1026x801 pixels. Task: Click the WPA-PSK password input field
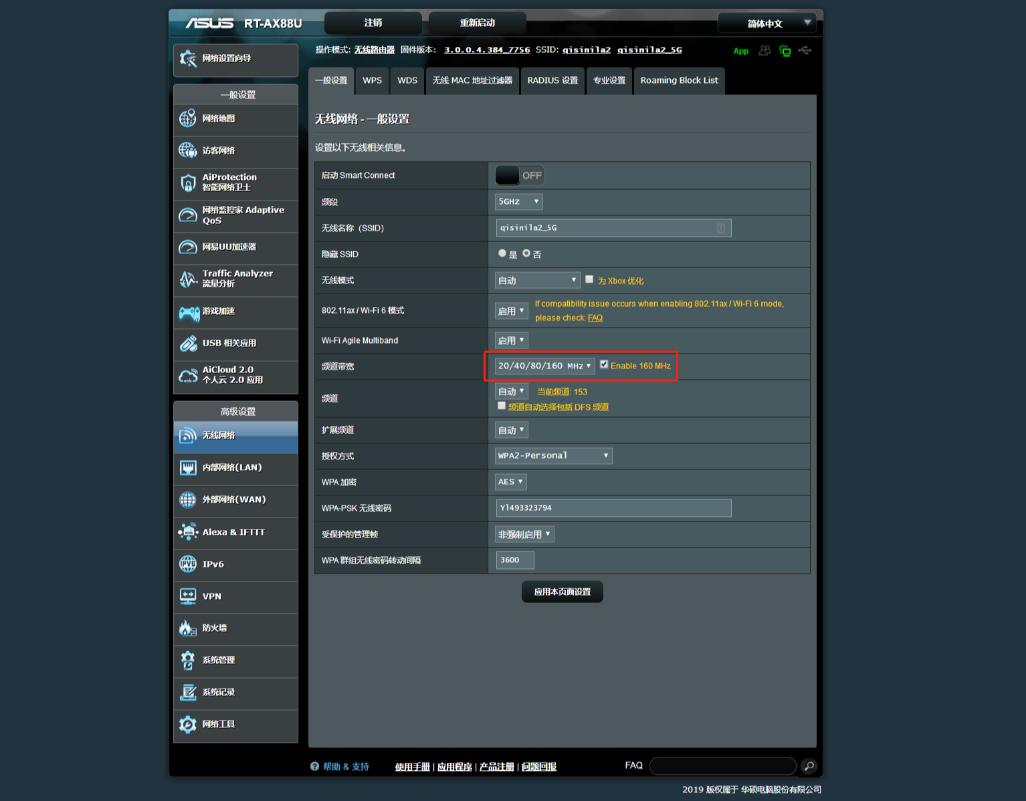(x=613, y=508)
